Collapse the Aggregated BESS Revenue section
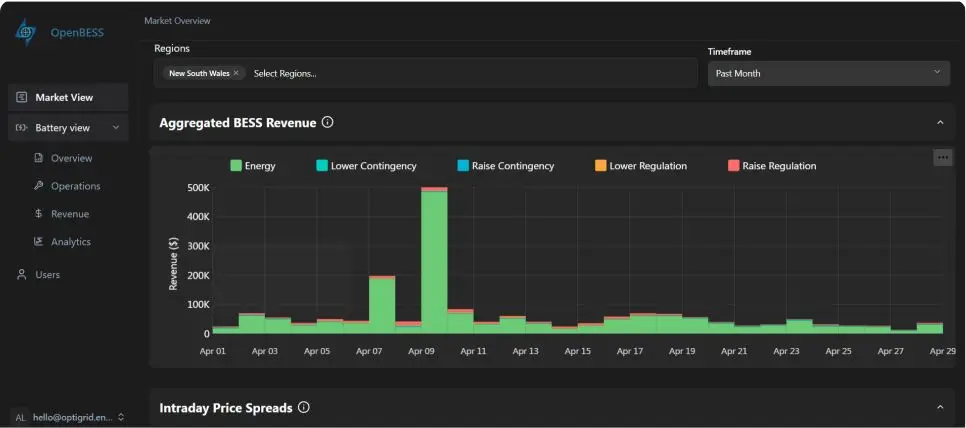The width and height of the screenshot is (966, 428). [x=939, y=123]
